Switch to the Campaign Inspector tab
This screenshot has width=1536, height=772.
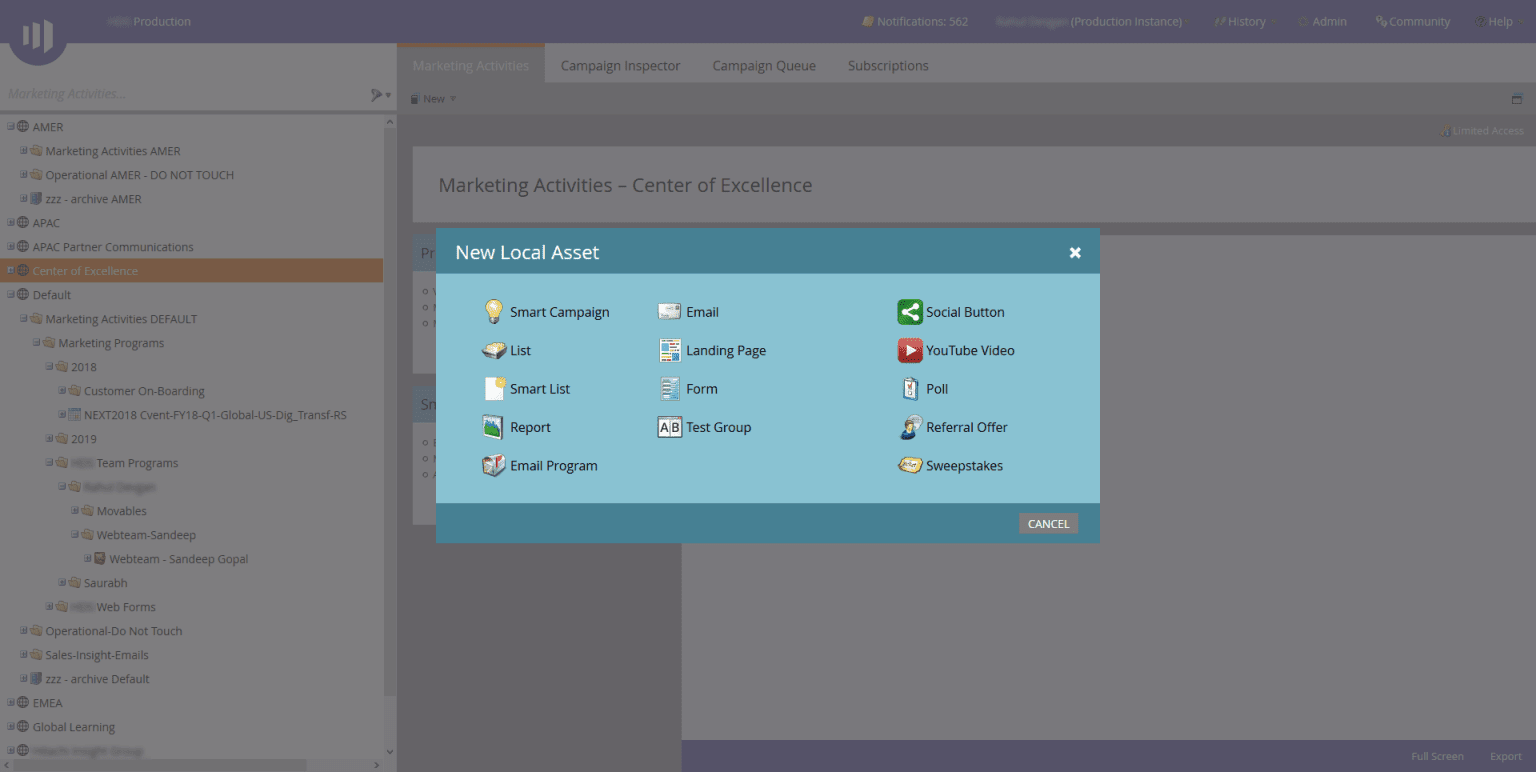(620, 64)
